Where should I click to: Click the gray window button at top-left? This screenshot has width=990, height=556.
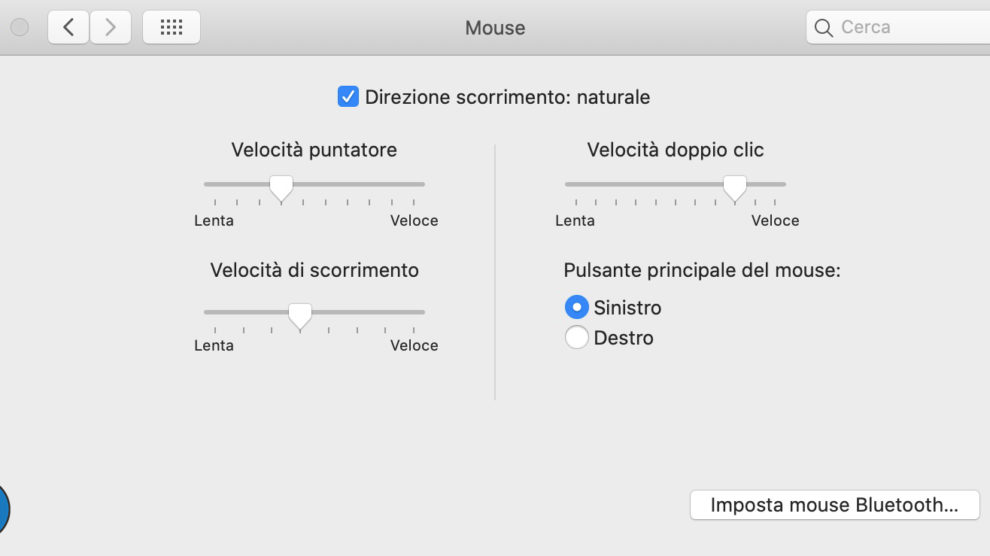pos(19,27)
